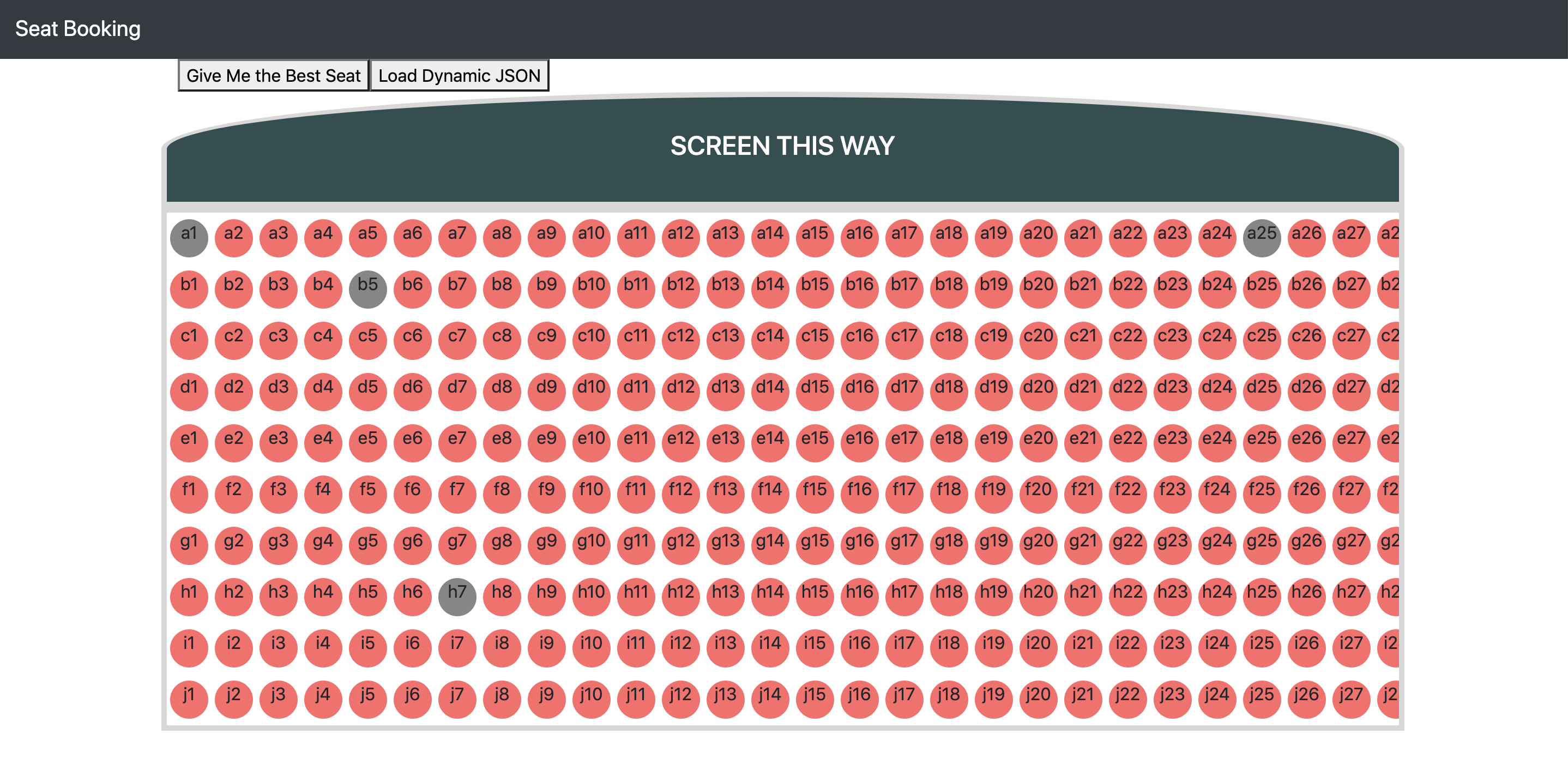
Task: Pick seat c10
Action: (x=591, y=340)
